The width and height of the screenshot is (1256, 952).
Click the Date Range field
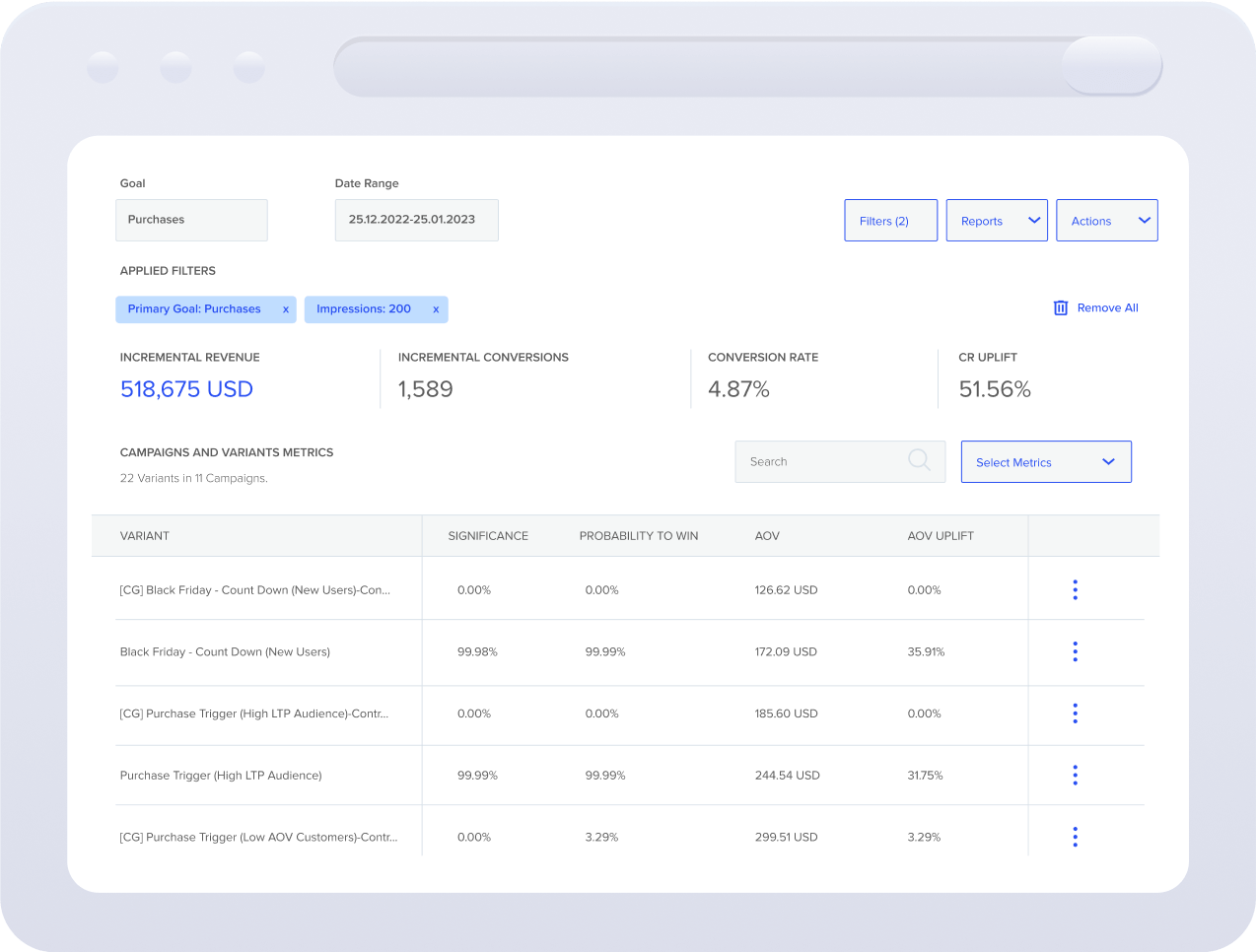416,220
